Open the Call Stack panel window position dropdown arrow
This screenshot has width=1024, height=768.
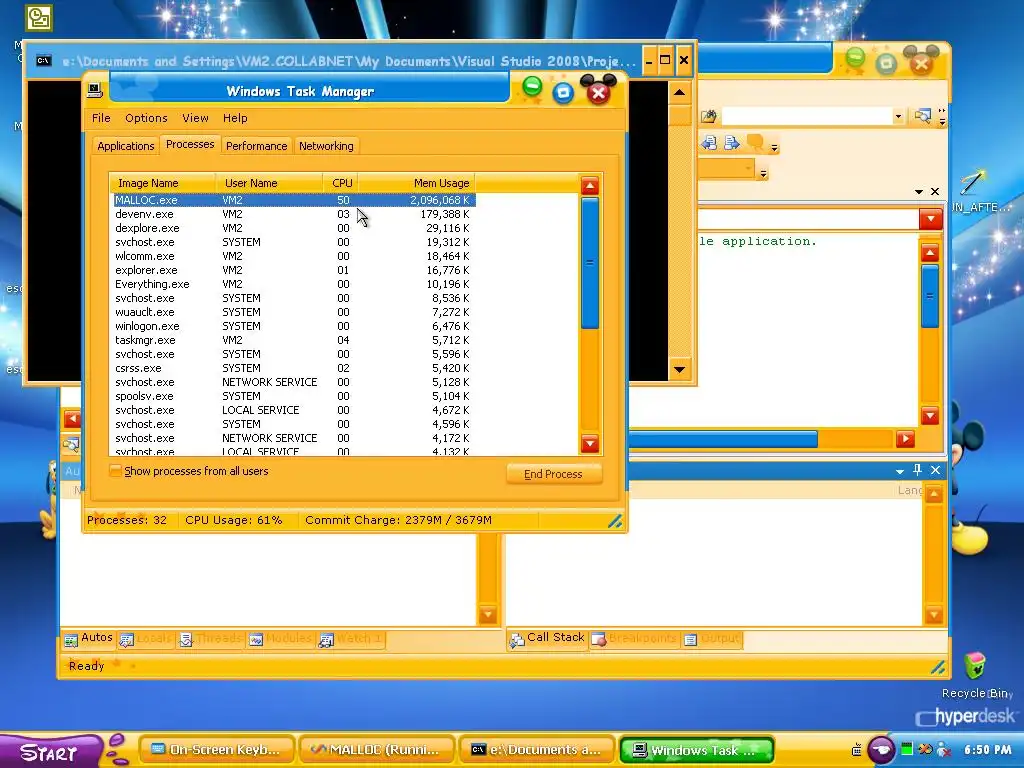(900, 471)
